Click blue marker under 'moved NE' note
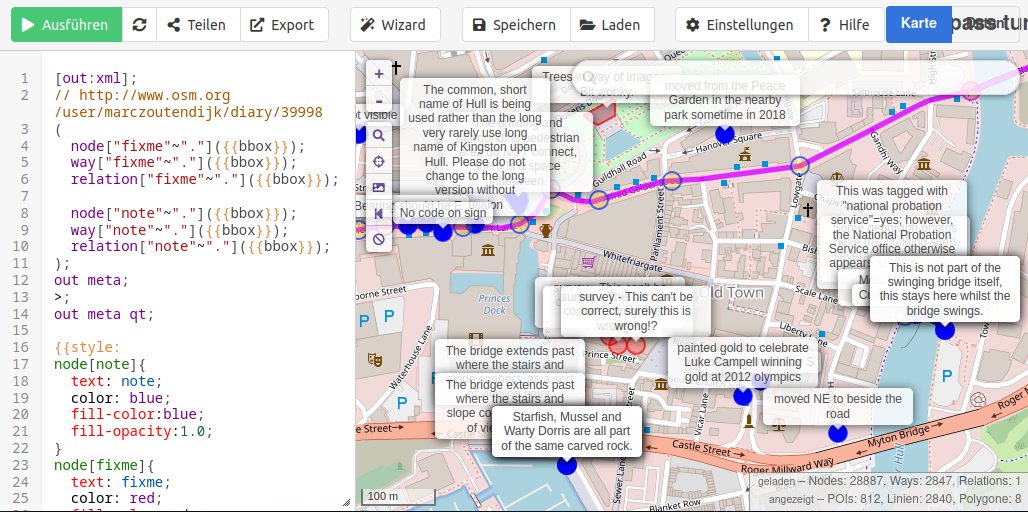 click(838, 433)
